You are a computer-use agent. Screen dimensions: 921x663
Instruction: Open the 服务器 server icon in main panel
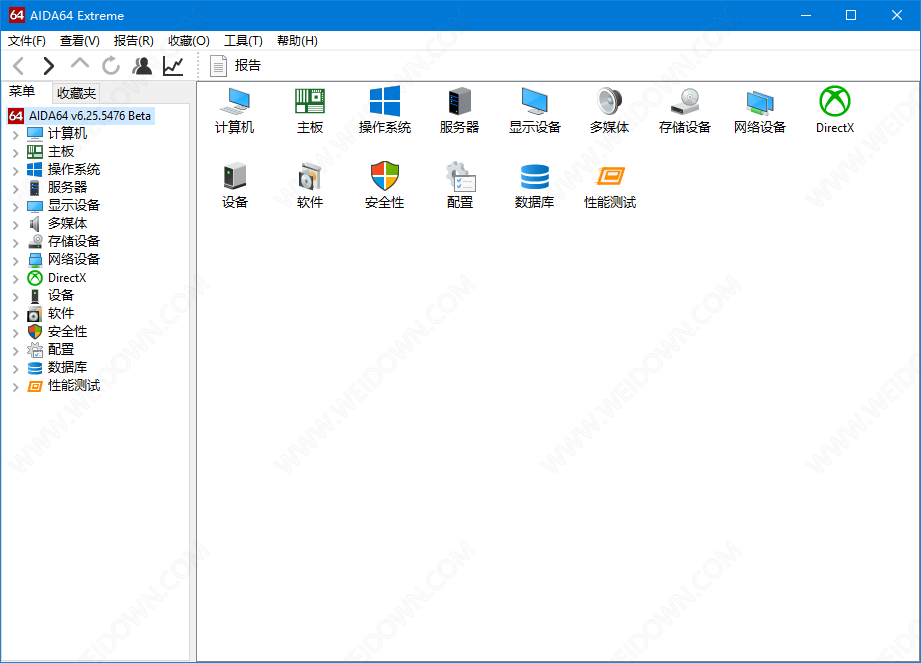[x=459, y=110]
